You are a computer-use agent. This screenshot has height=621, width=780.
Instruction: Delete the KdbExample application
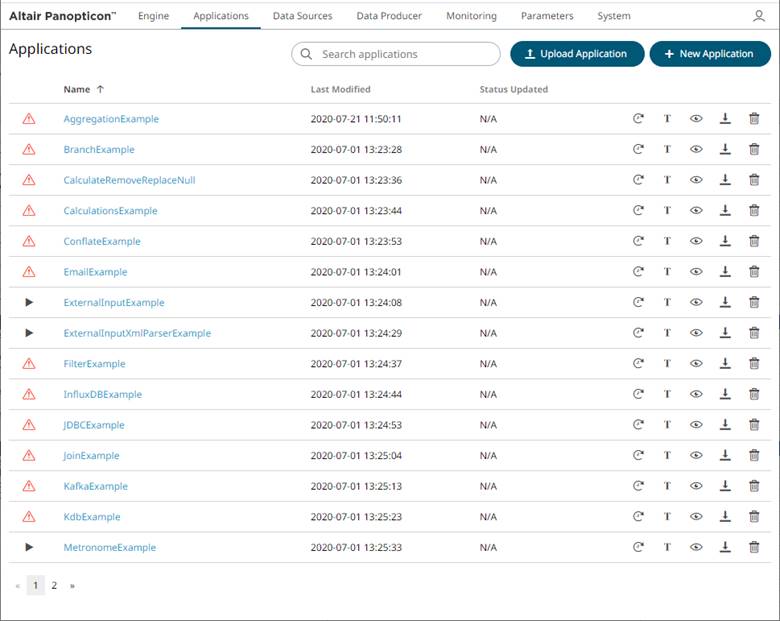[754, 517]
